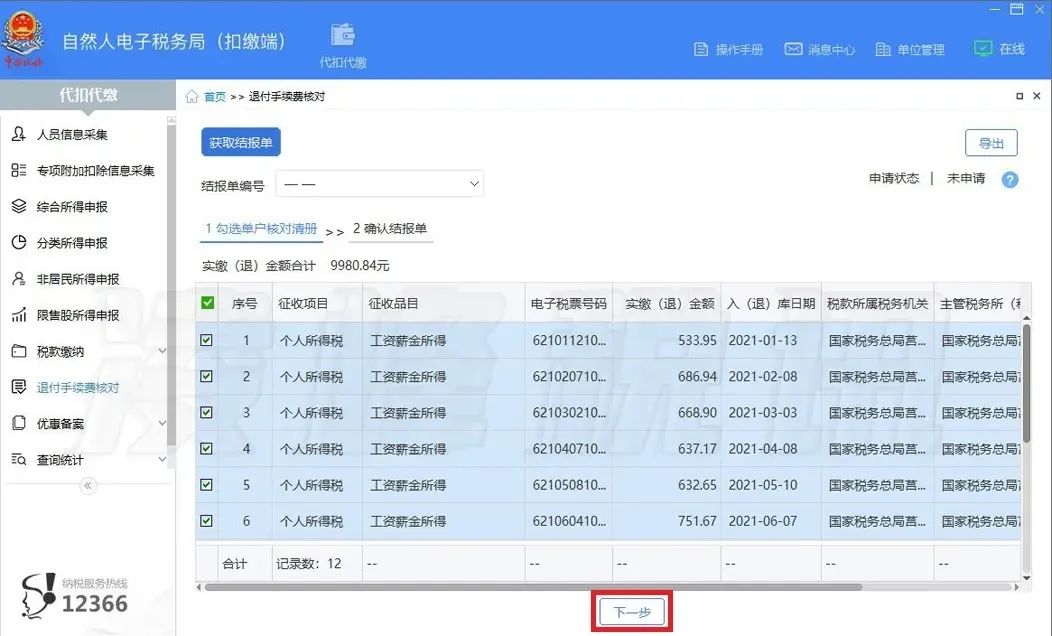Open the 结报单编号 dropdown
Image resolution: width=1052 pixels, height=636 pixels.
(380, 183)
